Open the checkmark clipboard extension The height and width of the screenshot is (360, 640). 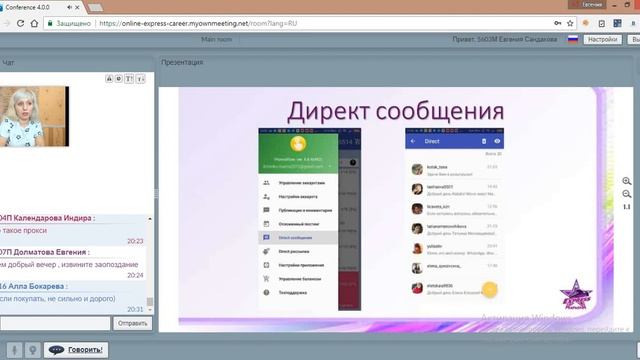click(602, 23)
